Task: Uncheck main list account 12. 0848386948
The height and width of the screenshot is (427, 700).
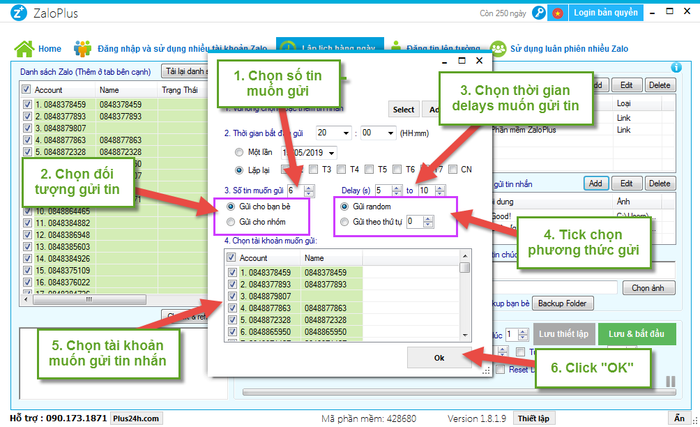Action: [27, 235]
